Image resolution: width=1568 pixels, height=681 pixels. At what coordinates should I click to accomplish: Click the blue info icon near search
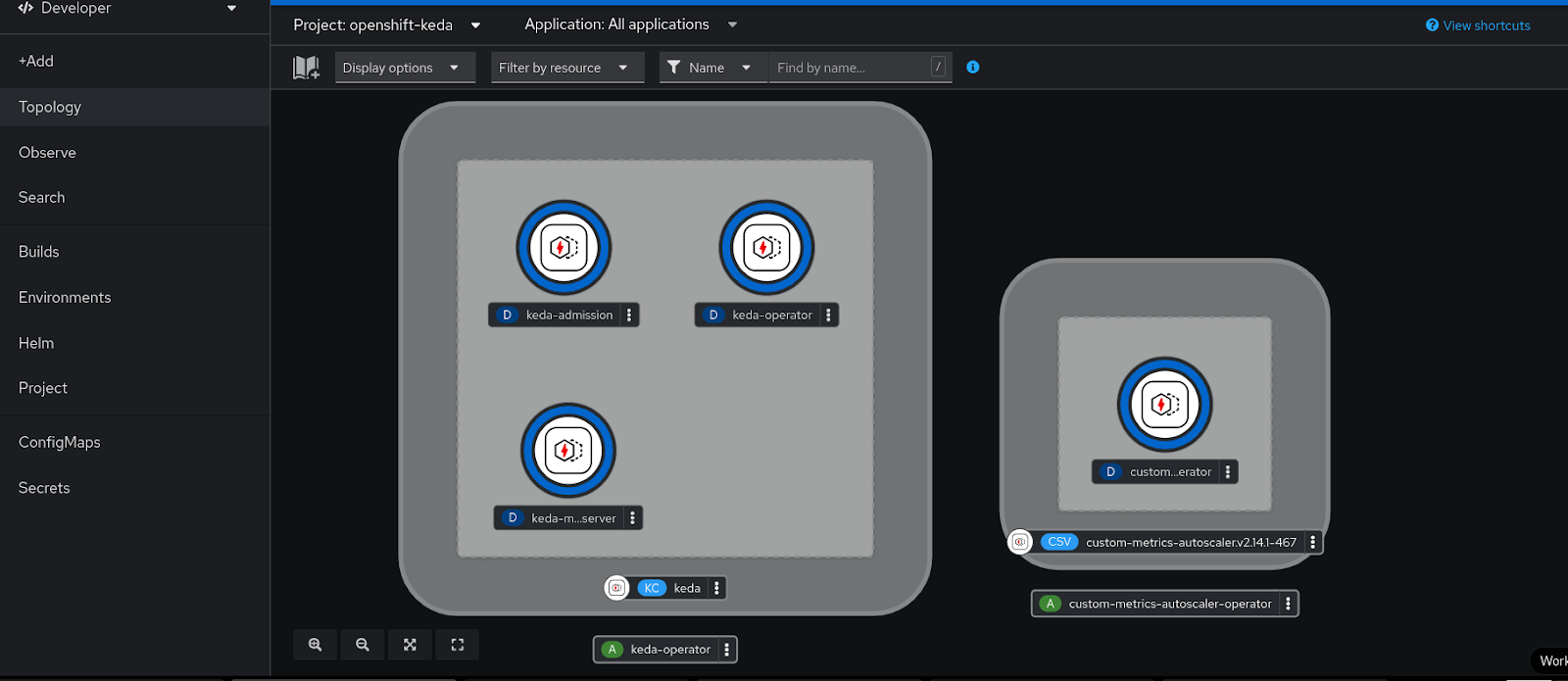click(972, 68)
